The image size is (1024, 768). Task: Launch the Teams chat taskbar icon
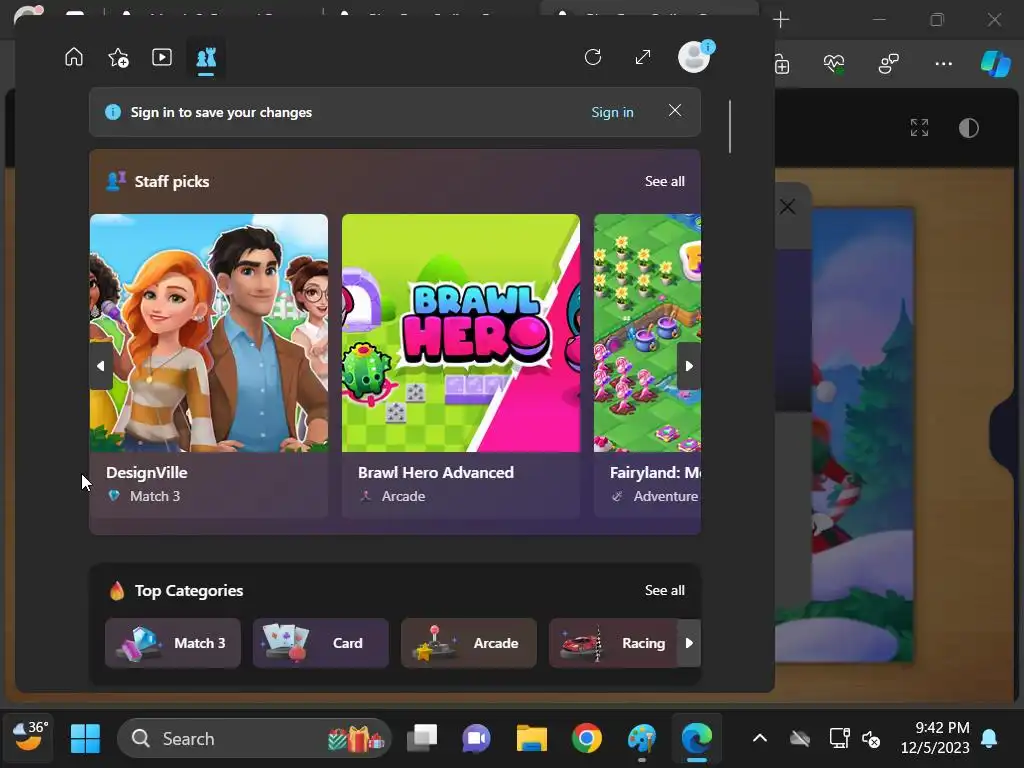click(477, 739)
